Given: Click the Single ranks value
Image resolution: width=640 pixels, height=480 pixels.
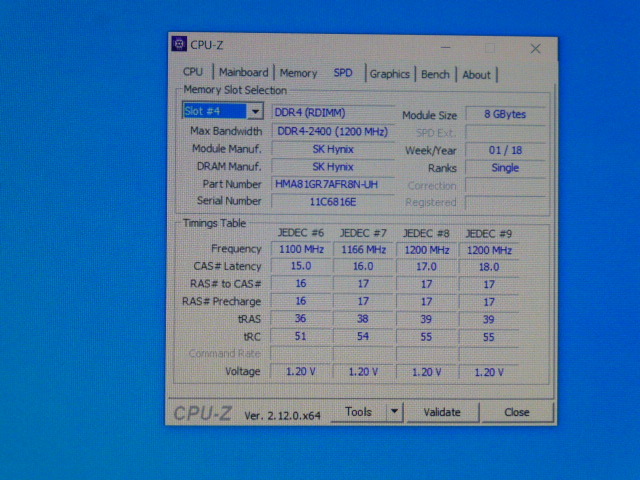Looking at the screenshot, I should click(x=505, y=168).
